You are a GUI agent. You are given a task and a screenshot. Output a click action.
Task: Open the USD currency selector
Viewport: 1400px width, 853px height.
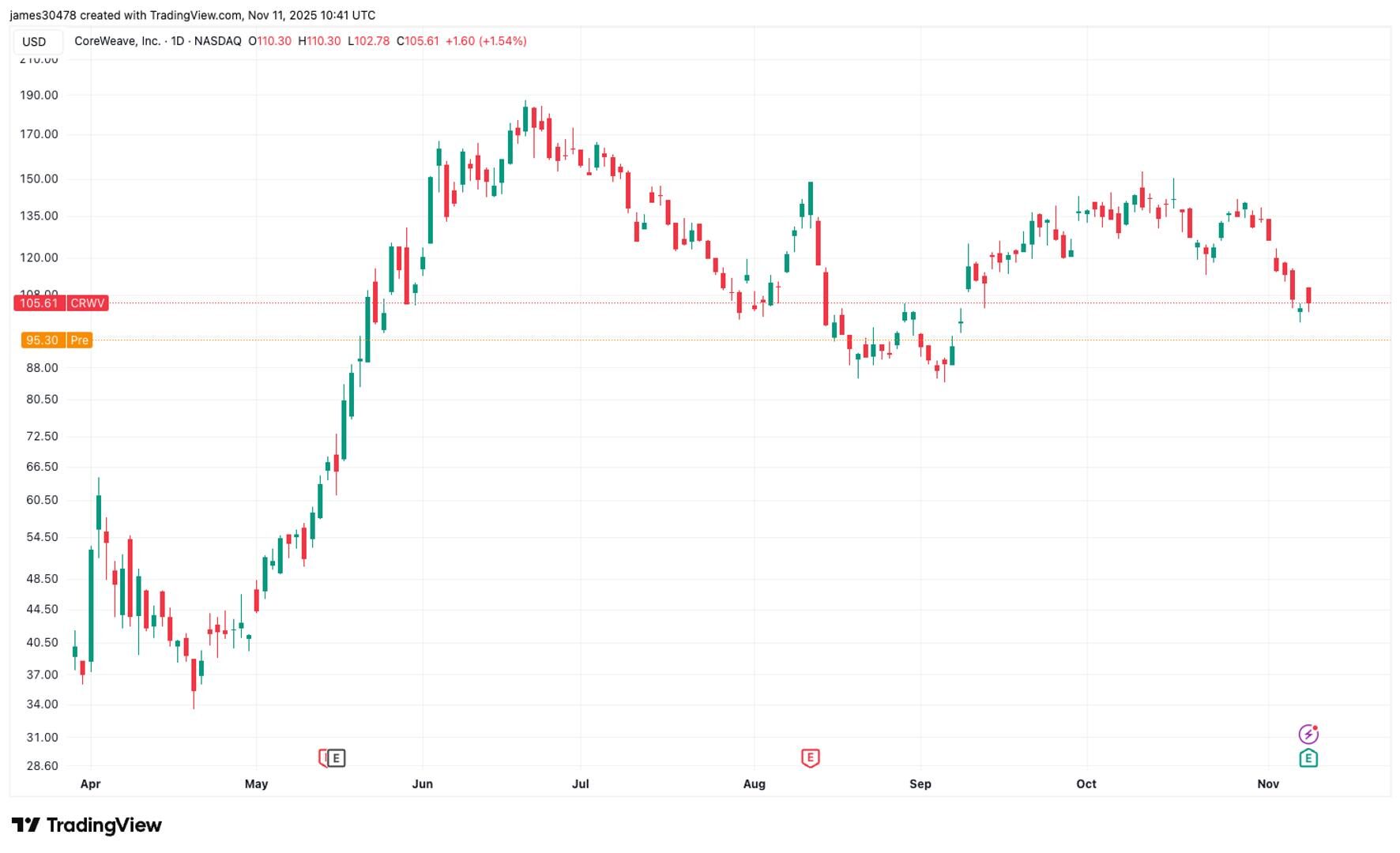(x=34, y=42)
